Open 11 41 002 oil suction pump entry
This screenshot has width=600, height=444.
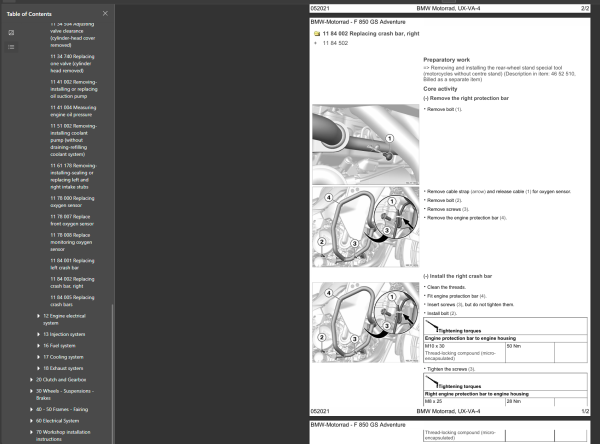point(74,89)
